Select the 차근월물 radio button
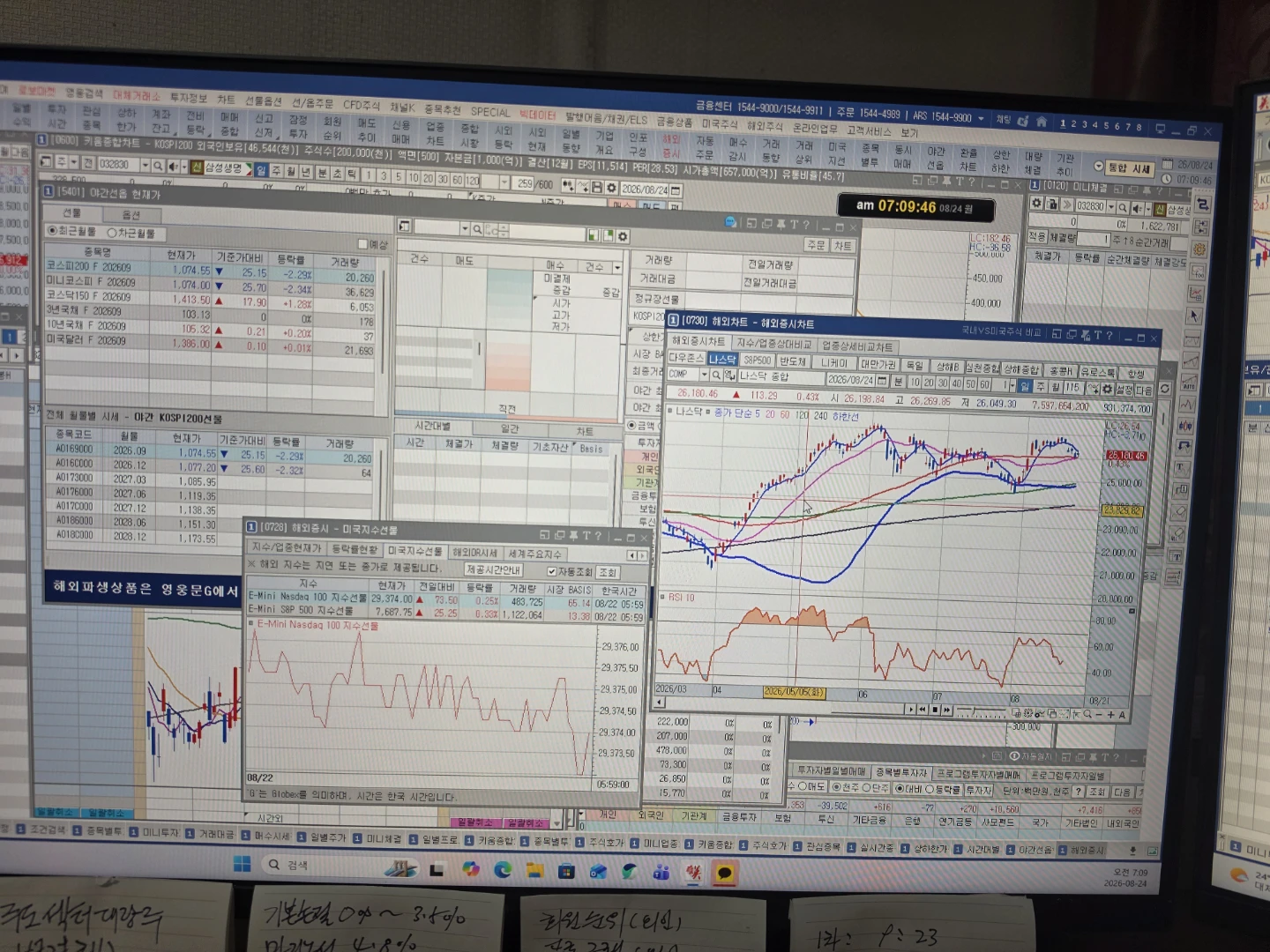This screenshot has height=952, width=1270. click(112, 233)
